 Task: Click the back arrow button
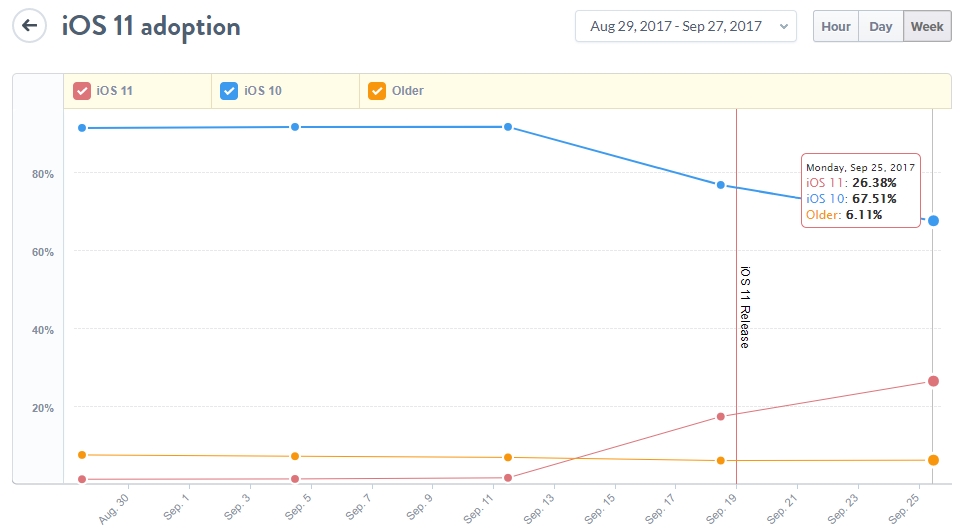[30, 25]
